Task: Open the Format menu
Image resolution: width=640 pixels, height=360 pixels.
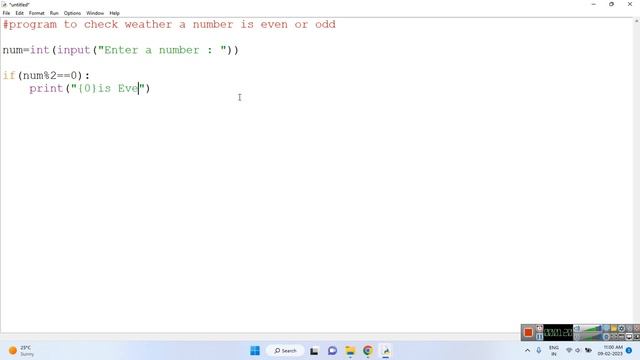Action: pyautogui.click(x=36, y=13)
